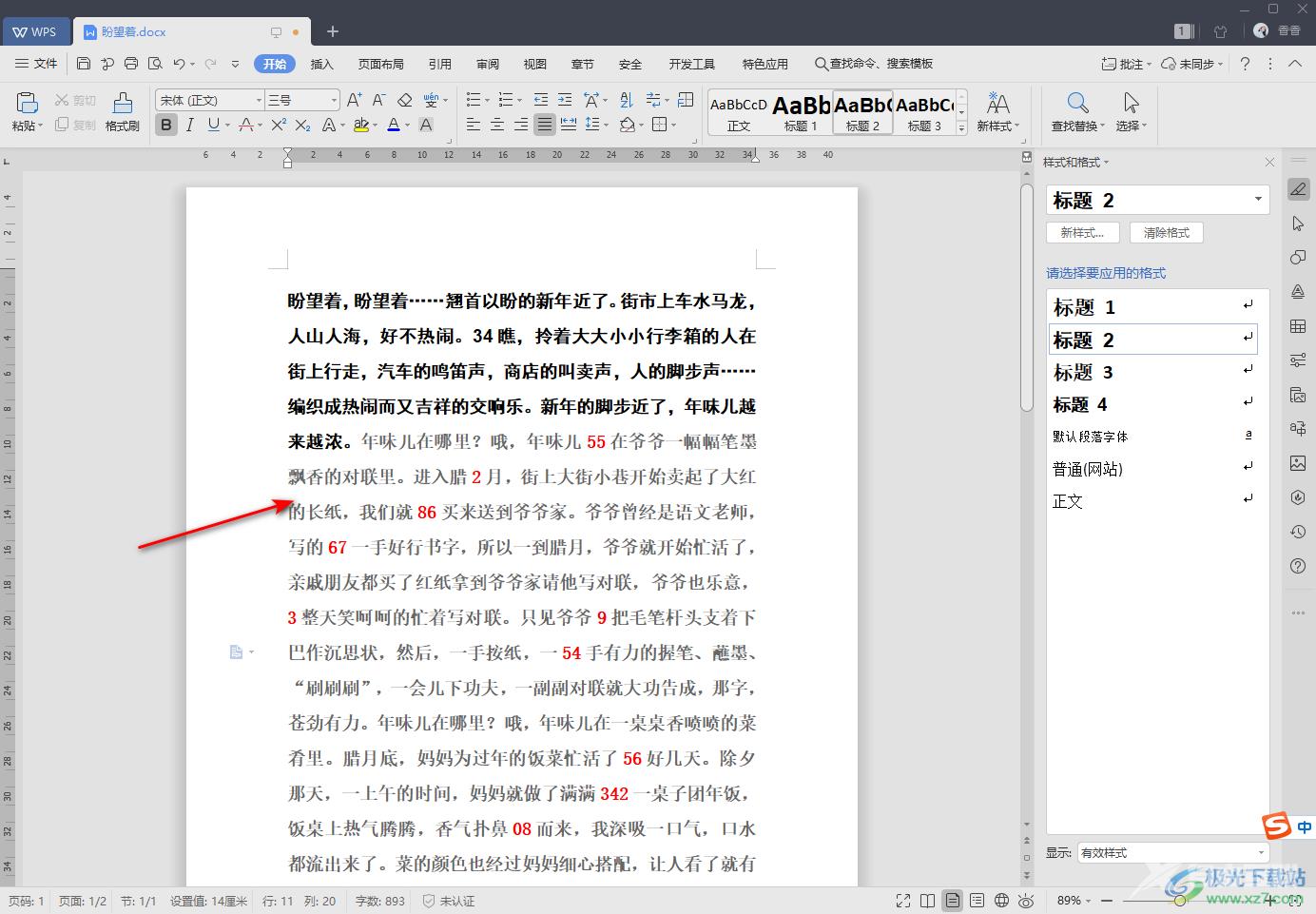
Task: Click the Save icon in the quick toolbar
Action: click(84, 64)
